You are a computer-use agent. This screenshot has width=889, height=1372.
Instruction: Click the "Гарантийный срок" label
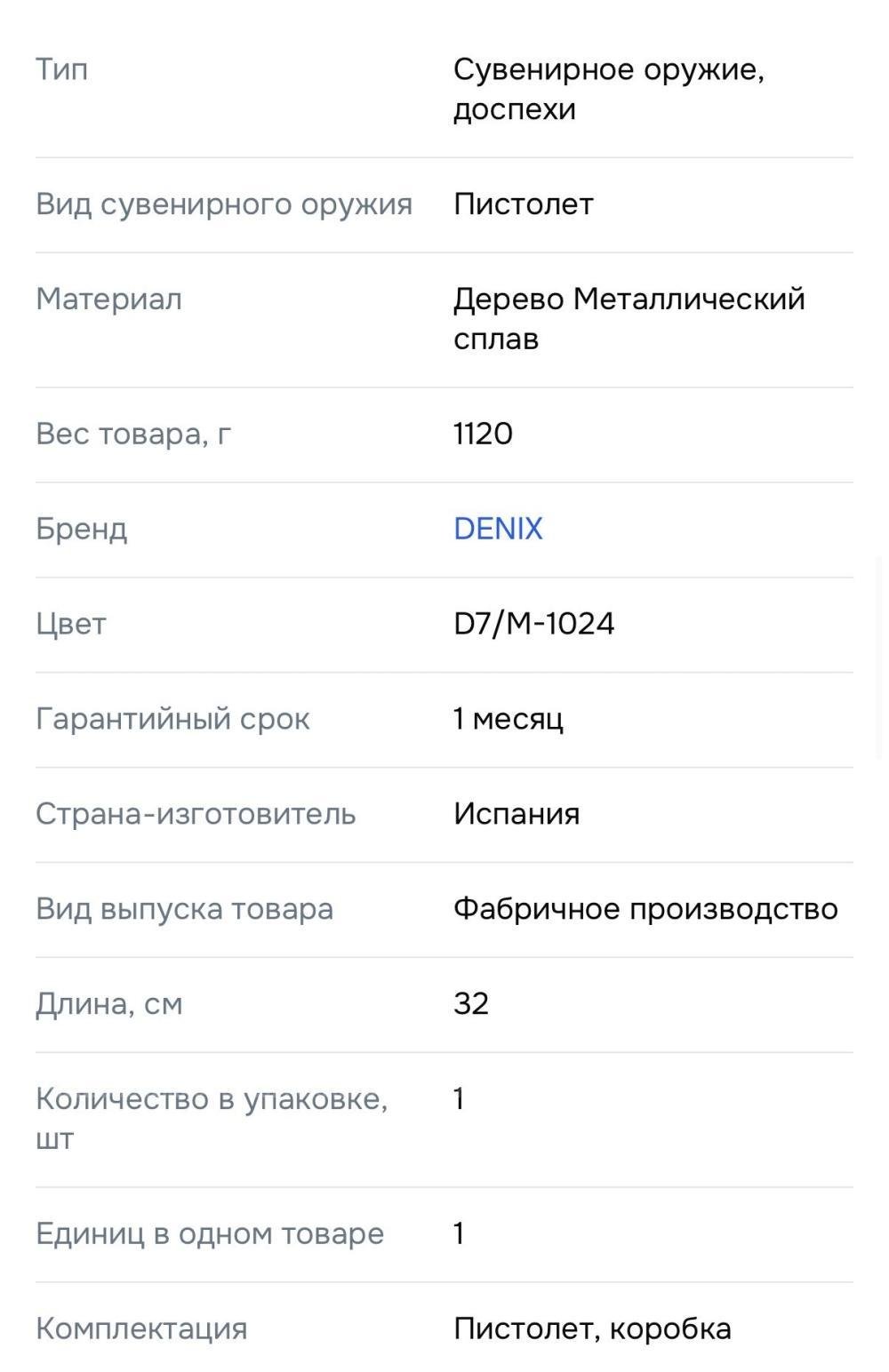(172, 719)
